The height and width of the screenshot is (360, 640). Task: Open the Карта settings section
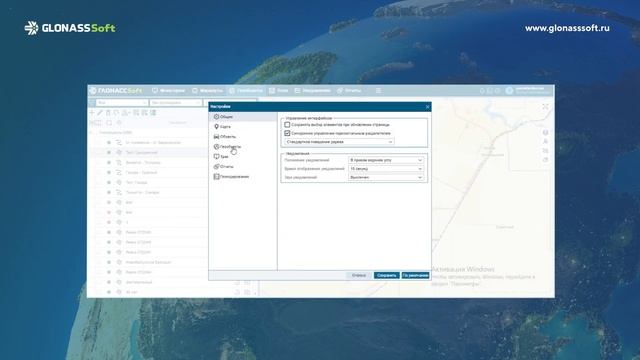pyautogui.click(x=242, y=127)
